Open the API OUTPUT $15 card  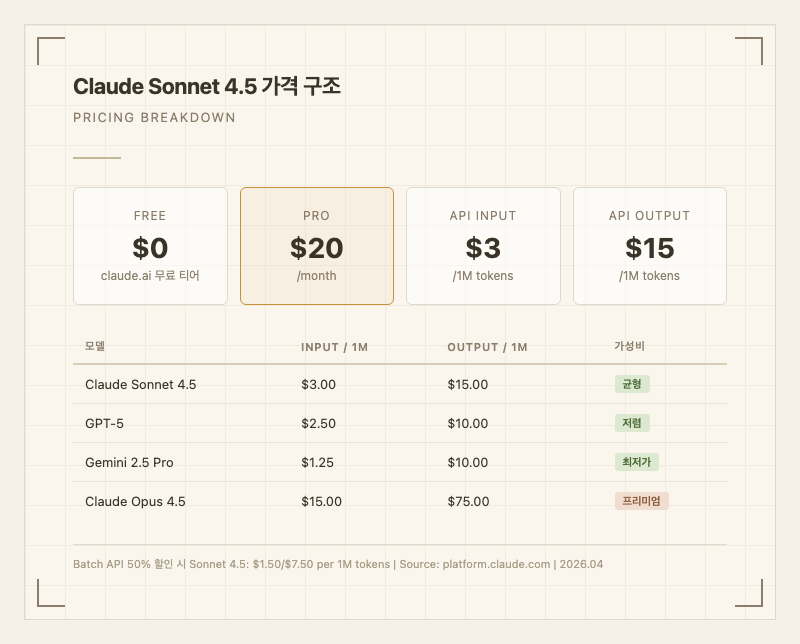click(649, 246)
